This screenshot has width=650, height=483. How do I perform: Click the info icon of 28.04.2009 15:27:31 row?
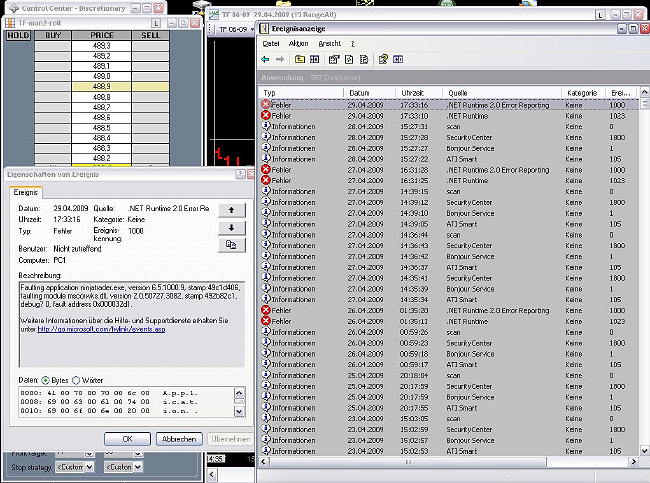266,126
